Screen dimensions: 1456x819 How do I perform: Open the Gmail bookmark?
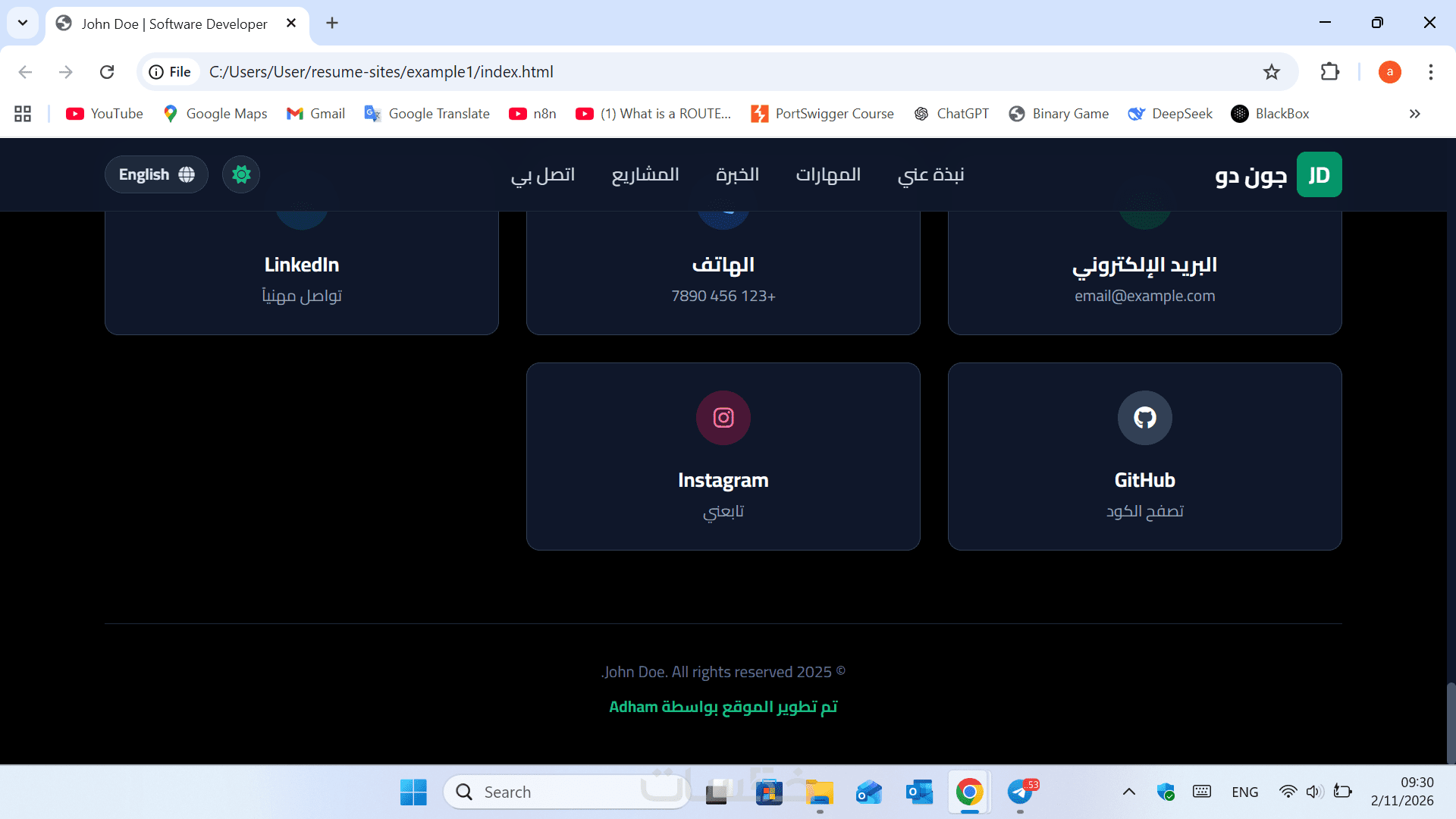click(315, 114)
